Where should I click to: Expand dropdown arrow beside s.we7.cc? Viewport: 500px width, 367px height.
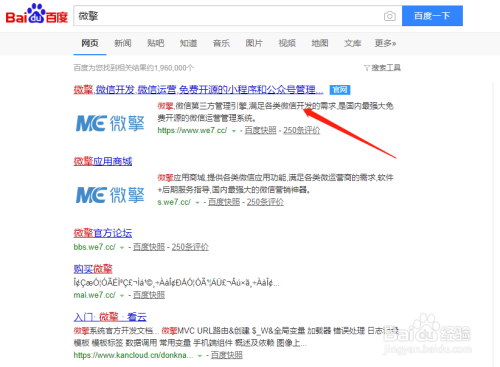coord(197,203)
